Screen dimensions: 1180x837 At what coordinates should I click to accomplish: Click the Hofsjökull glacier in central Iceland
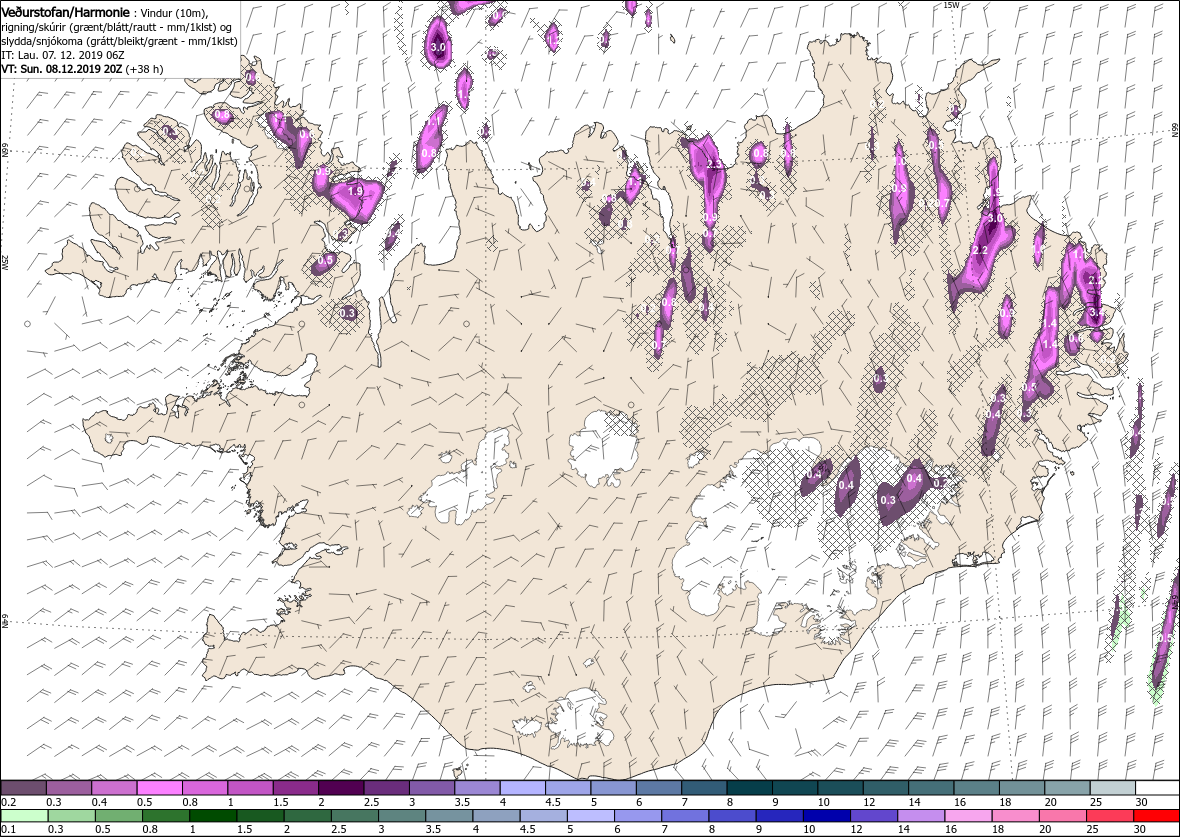coord(604,448)
